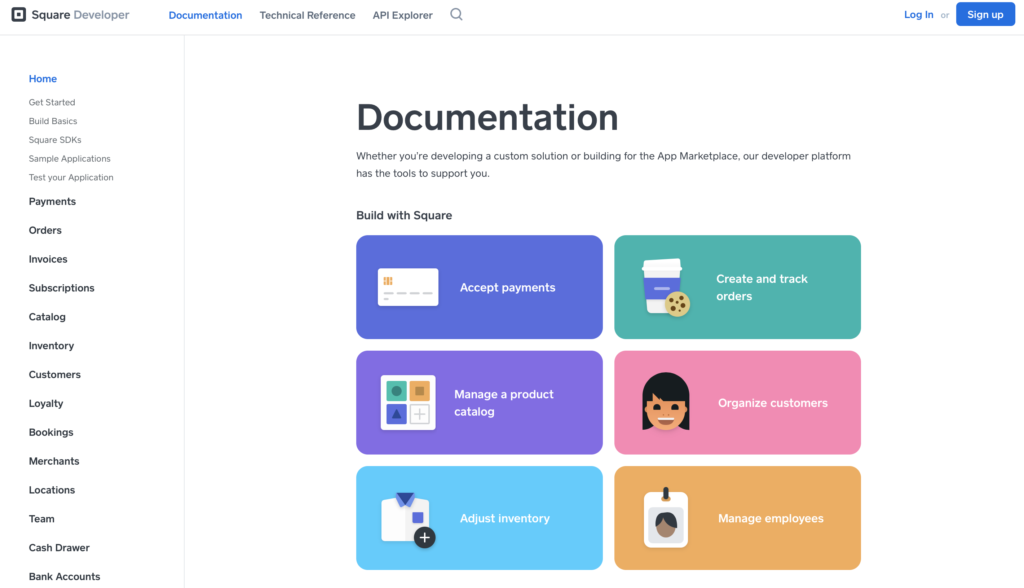Image resolution: width=1024 pixels, height=588 pixels.
Task: Select Payments in the sidebar
Action: [52, 201]
